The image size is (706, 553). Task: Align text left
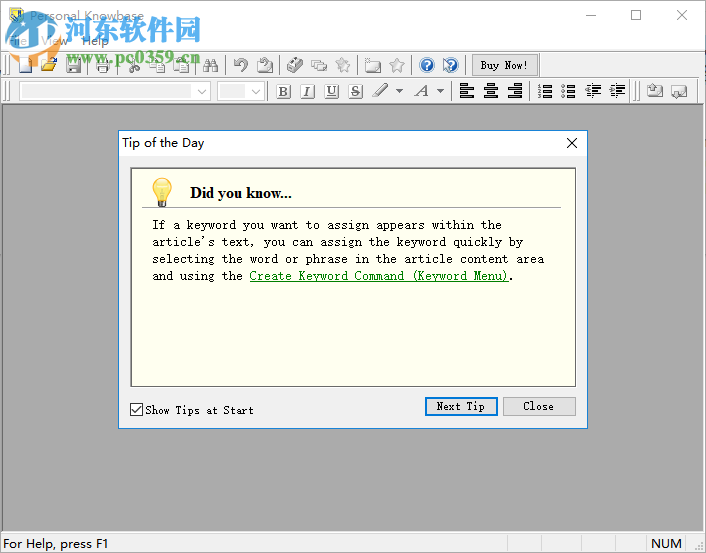pos(466,91)
